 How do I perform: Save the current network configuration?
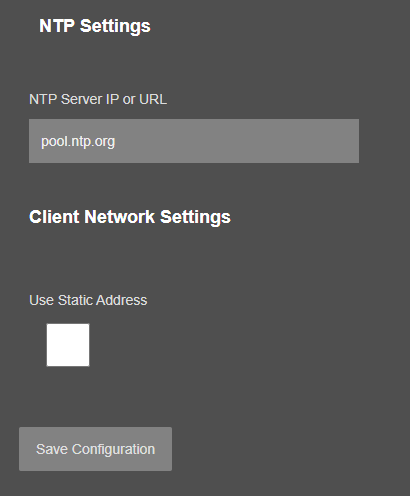95,449
